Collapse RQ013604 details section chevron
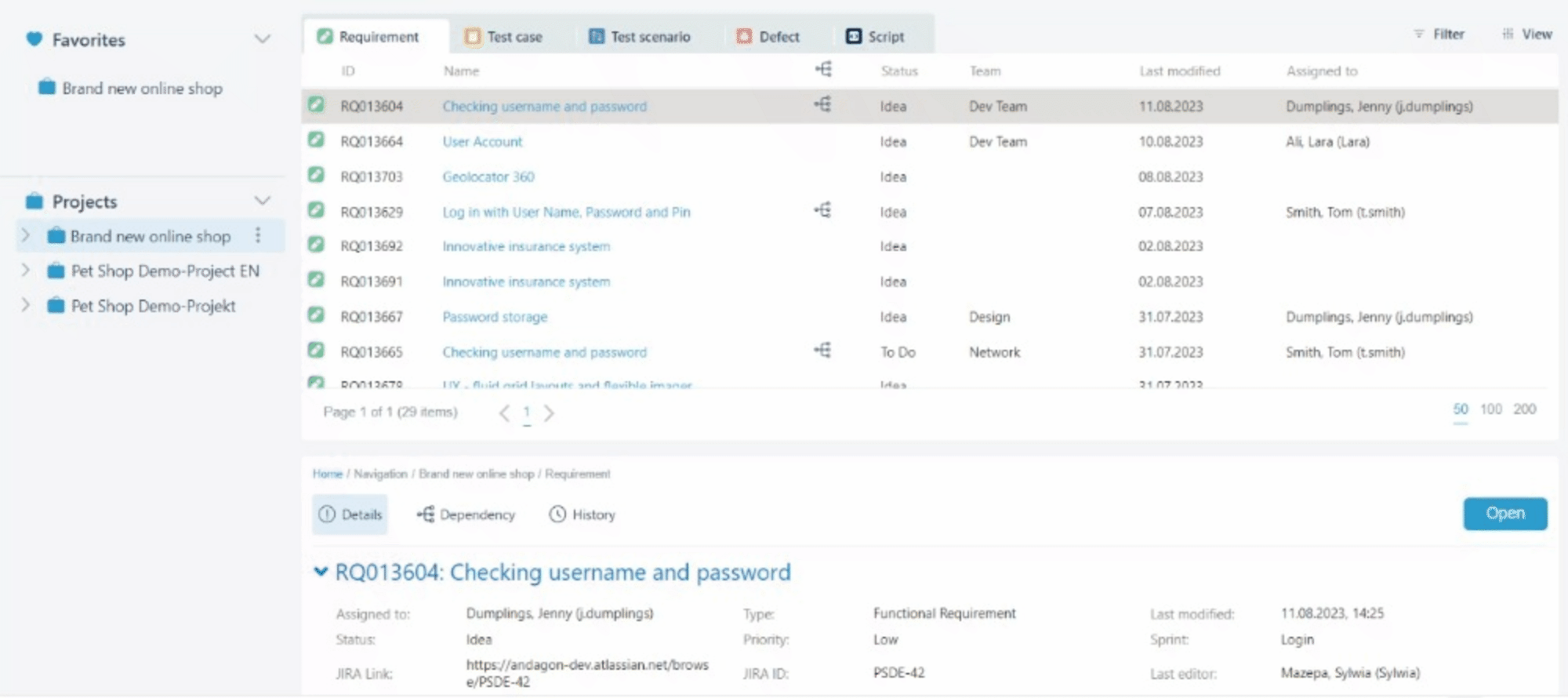This screenshot has width=1568, height=698. point(321,572)
